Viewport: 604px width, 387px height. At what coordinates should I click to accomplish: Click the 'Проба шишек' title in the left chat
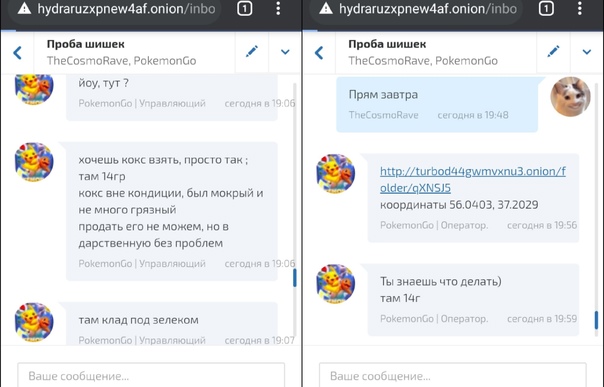(86, 44)
